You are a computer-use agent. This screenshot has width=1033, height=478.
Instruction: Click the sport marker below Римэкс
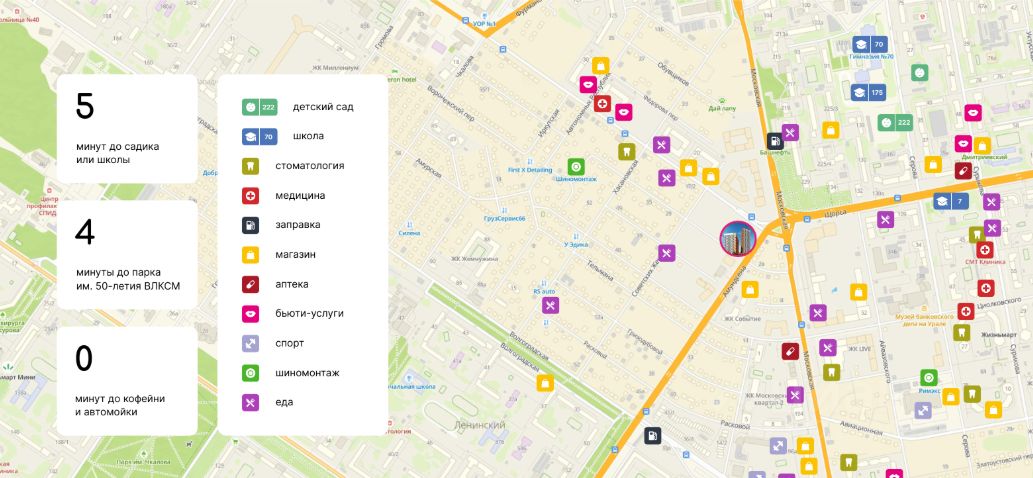coord(923,410)
